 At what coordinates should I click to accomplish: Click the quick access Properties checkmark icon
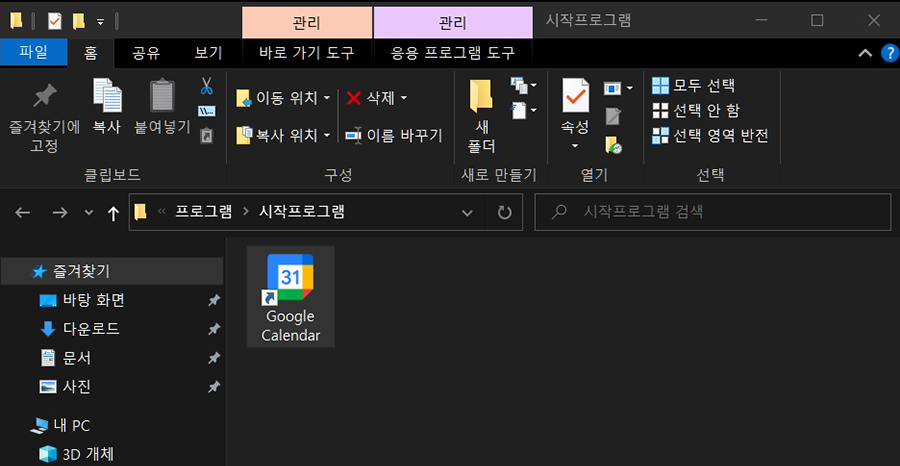[55, 22]
